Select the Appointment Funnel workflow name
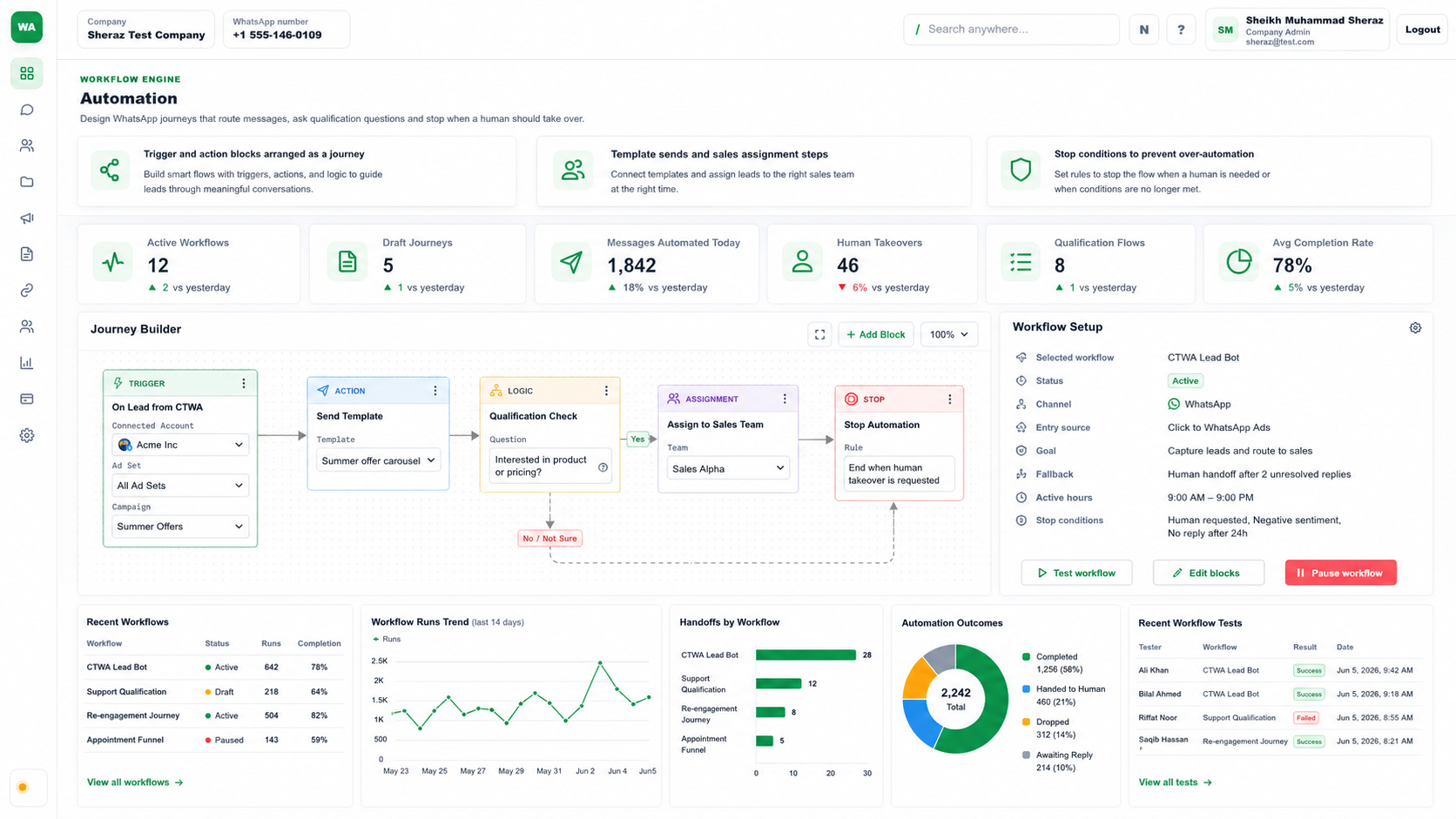Screen dimensions: 1456x819 [125, 740]
